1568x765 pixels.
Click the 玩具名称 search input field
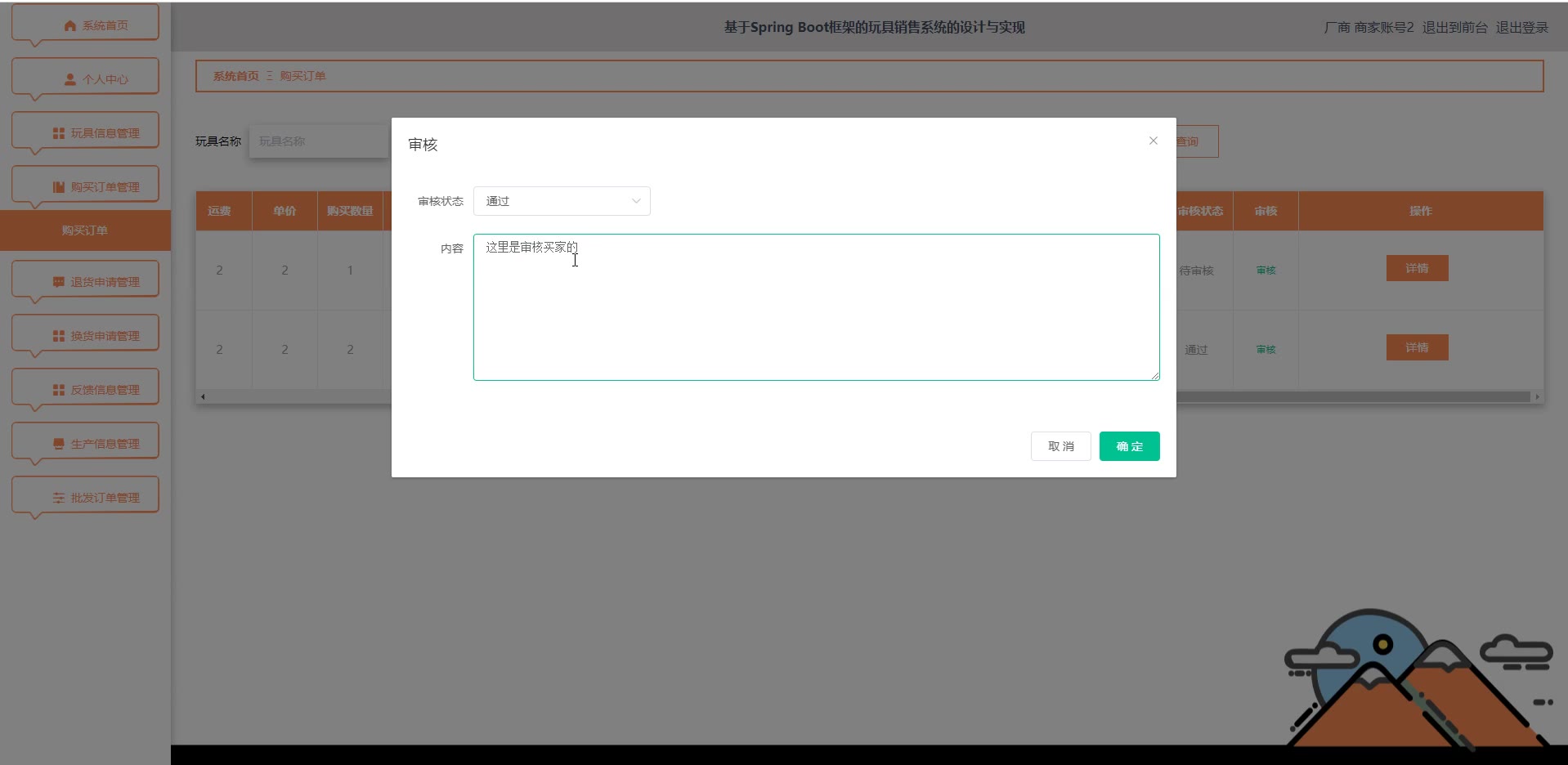click(319, 141)
